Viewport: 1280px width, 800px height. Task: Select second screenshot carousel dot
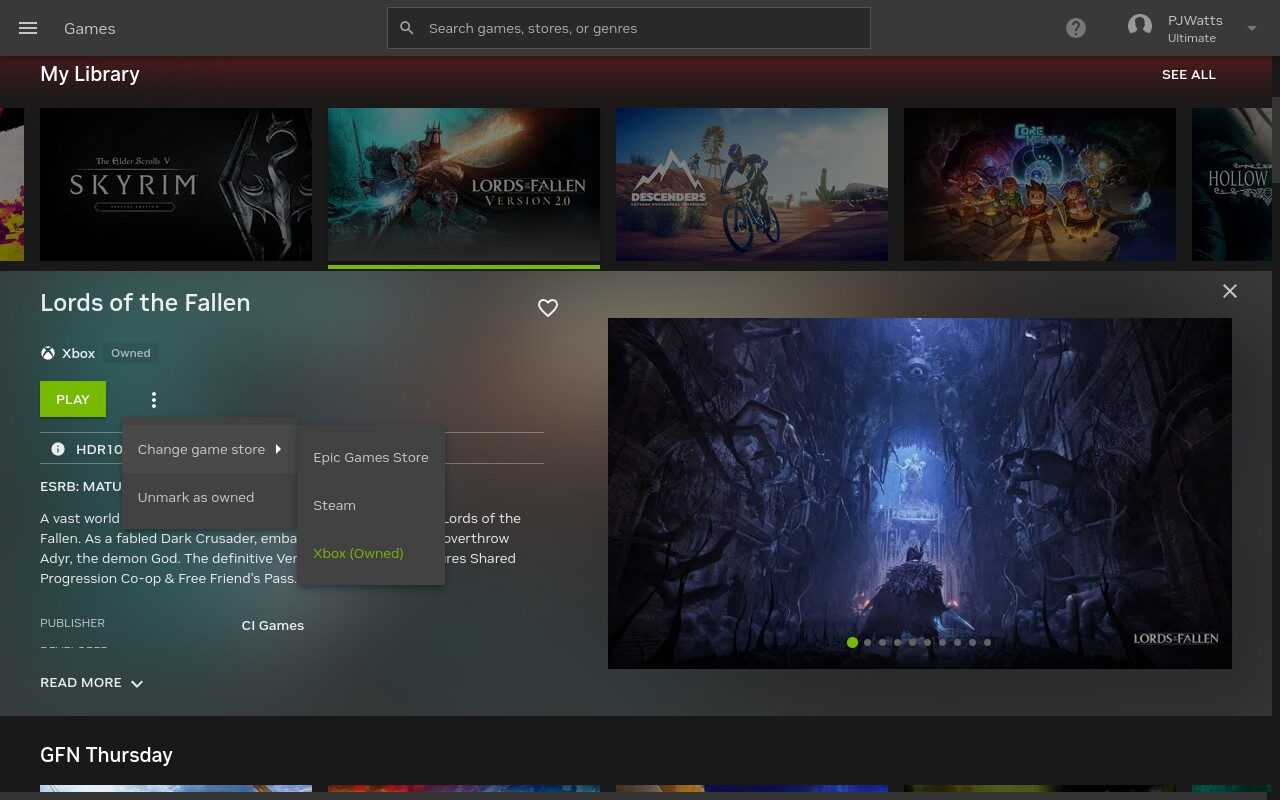coord(867,642)
